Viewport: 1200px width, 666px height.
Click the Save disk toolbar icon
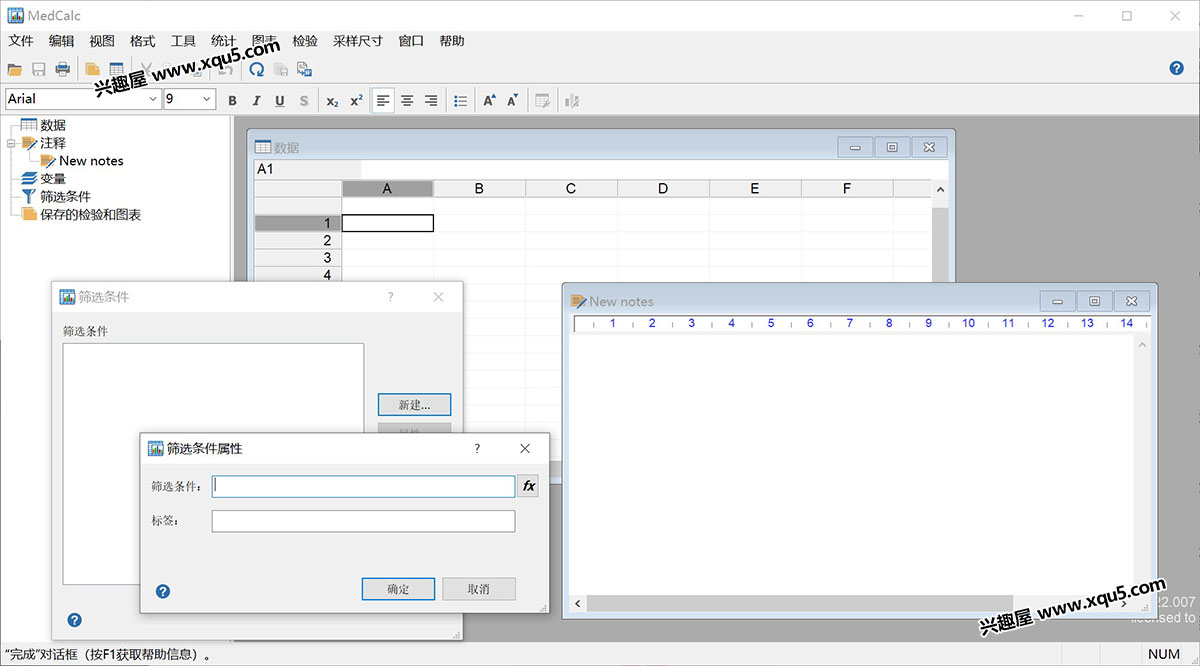(x=39, y=69)
